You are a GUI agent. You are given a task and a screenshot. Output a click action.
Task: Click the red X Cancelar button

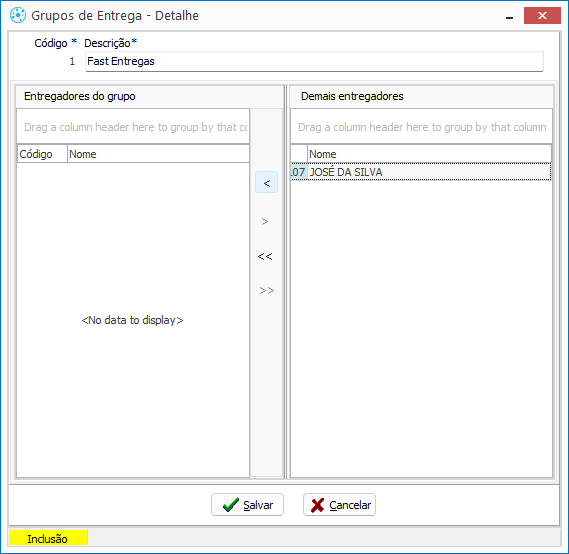tap(339, 505)
